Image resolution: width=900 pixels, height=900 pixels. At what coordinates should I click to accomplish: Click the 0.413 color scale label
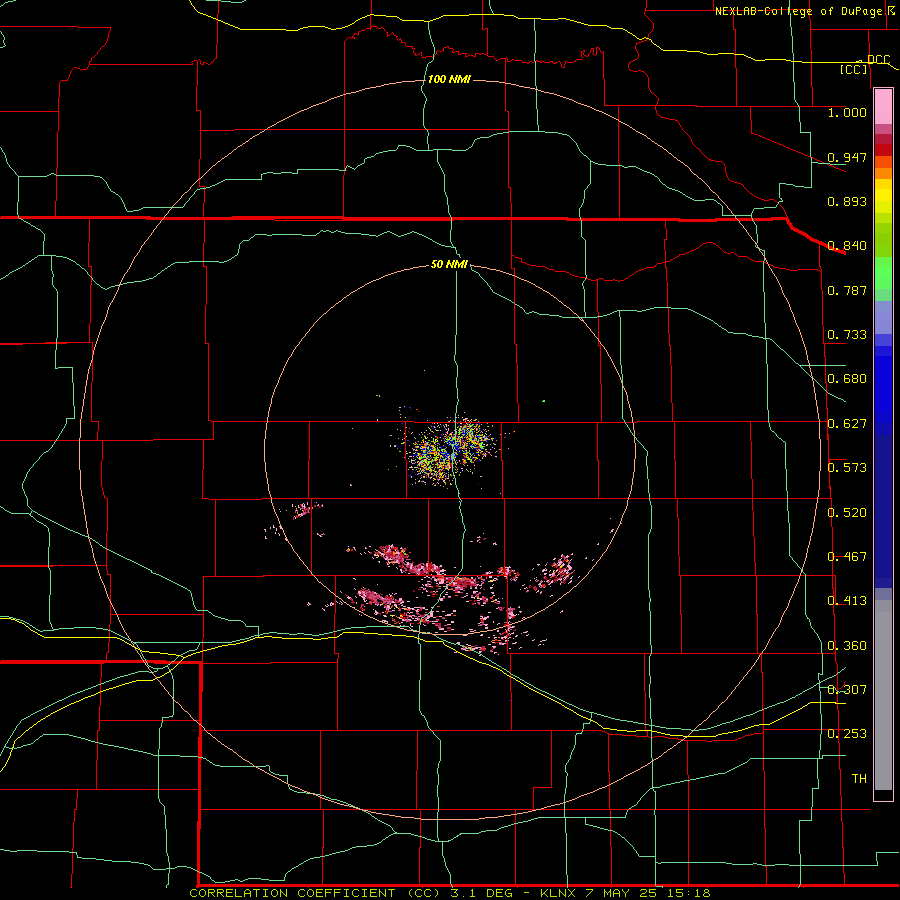click(x=847, y=601)
